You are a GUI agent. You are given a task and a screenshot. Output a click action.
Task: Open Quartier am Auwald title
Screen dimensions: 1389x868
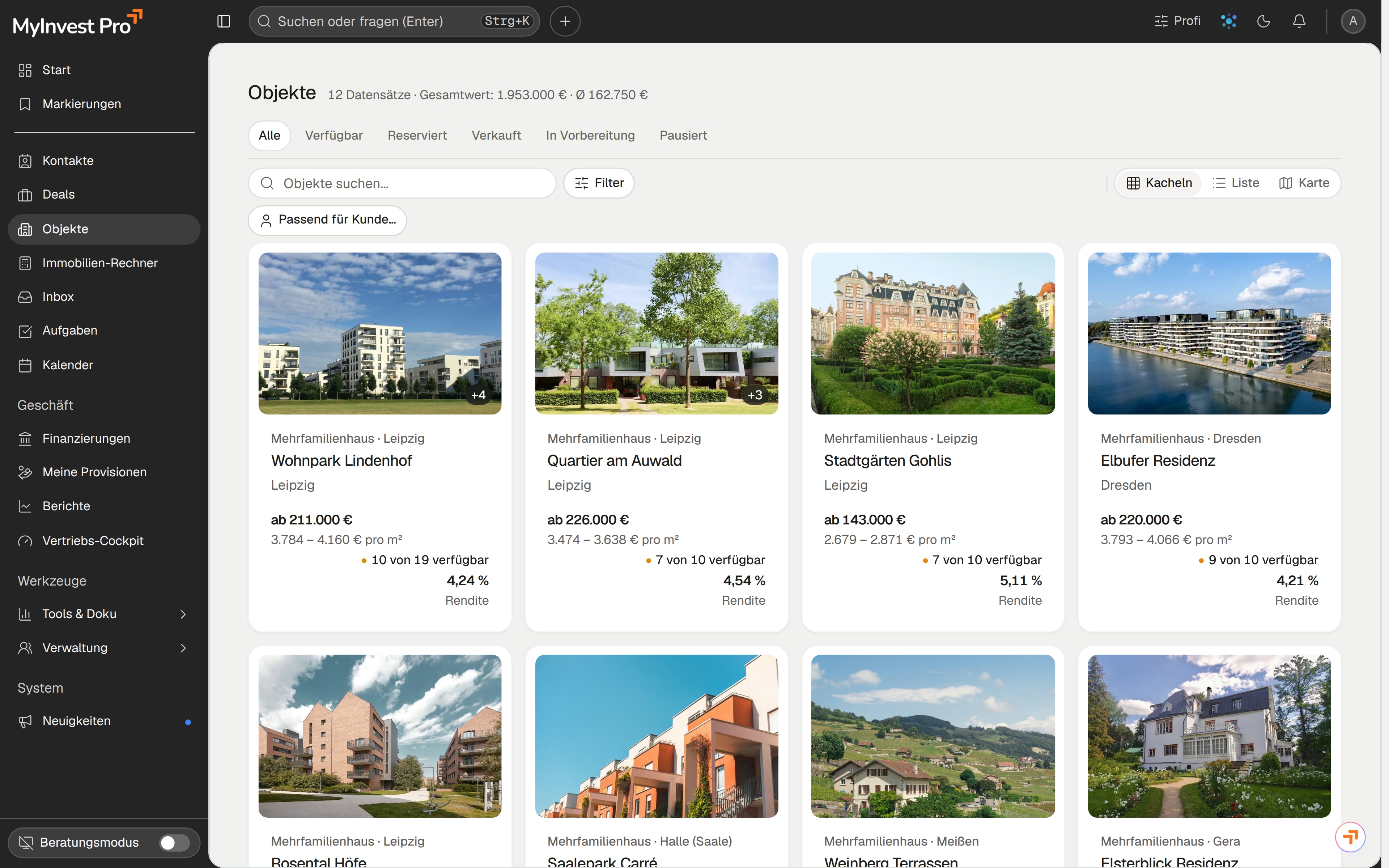point(614,460)
